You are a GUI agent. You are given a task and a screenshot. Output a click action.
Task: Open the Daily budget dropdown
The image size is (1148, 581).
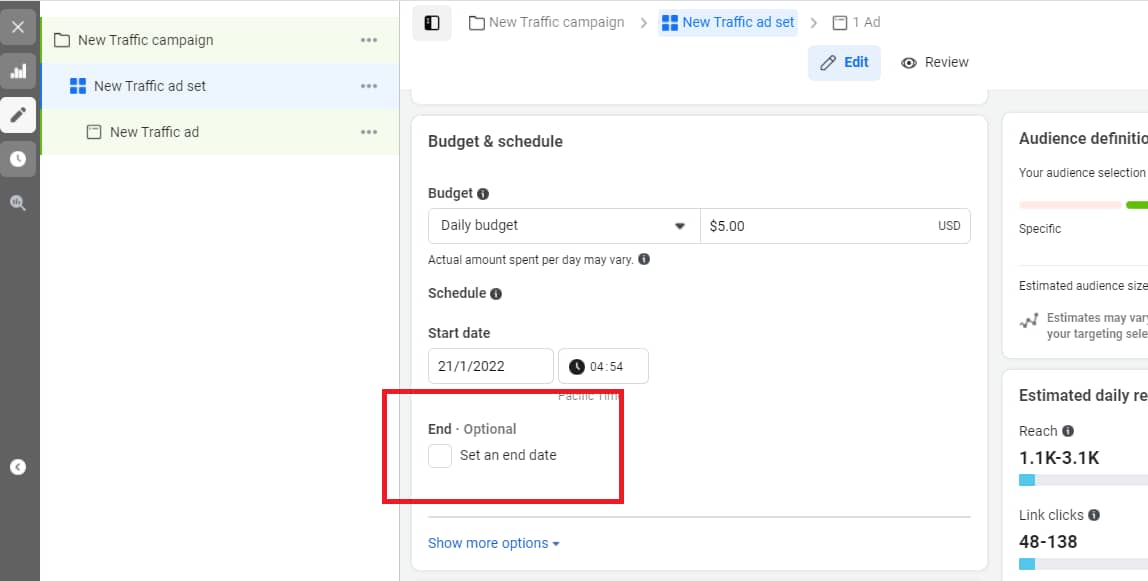563,225
